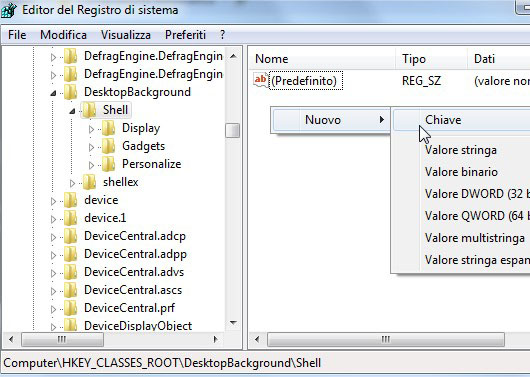Click the Gadgets folder icon
The width and height of the screenshot is (530, 377).
109,146
